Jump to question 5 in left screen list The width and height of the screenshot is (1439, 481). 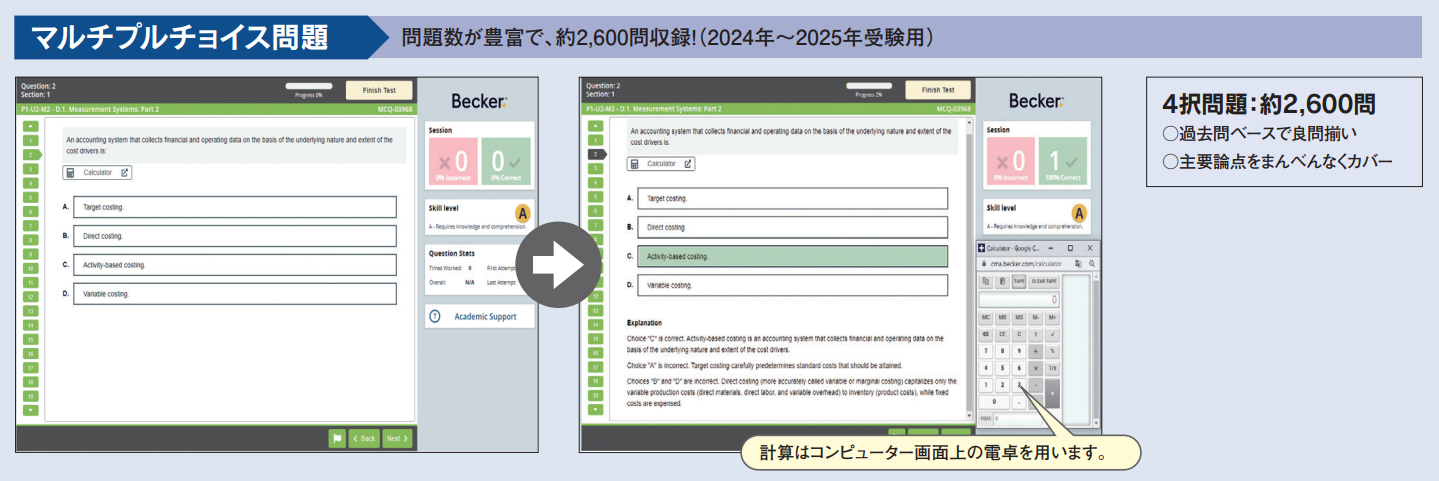pyautogui.click(x=30, y=198)
